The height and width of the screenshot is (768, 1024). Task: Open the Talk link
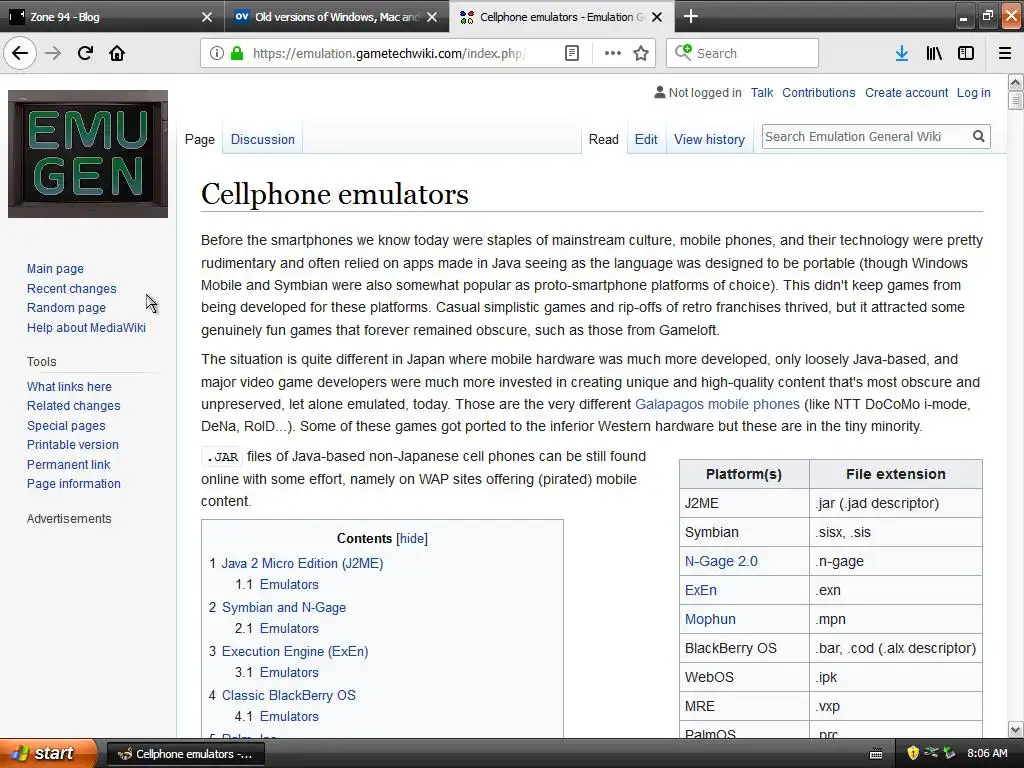pos(761,93)
